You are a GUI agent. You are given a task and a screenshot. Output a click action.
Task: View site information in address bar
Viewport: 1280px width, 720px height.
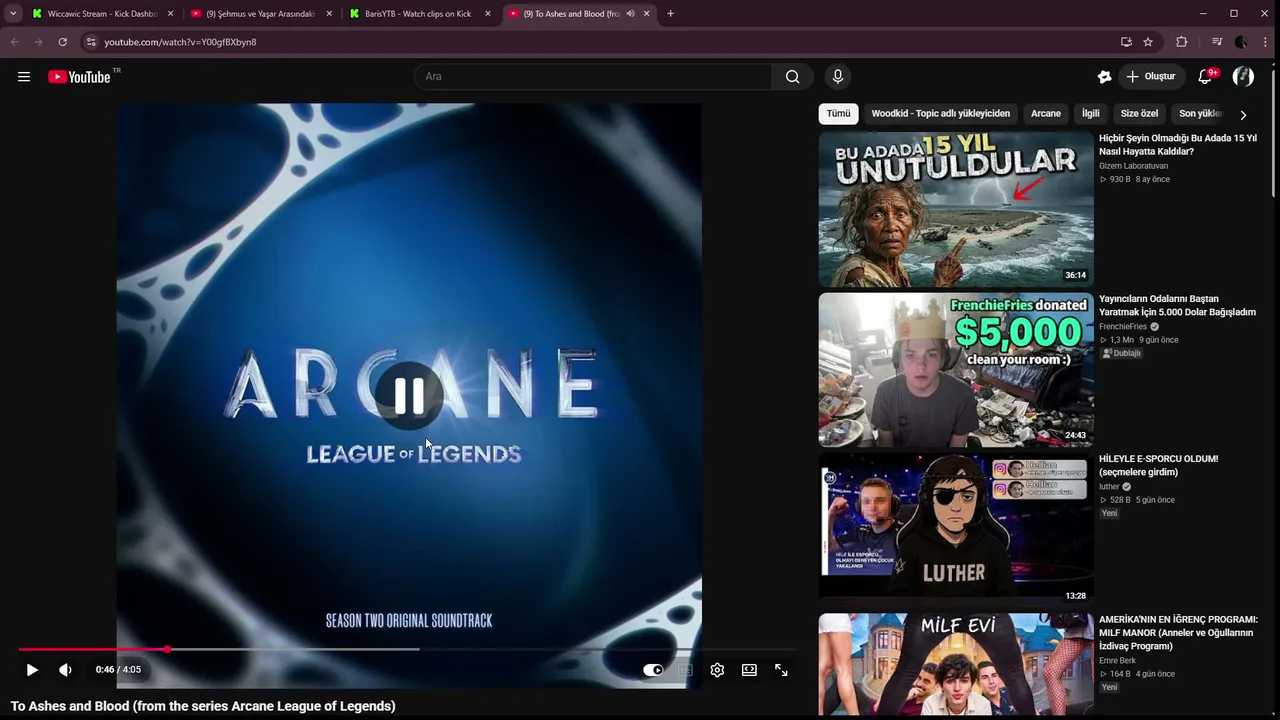[91, 42]
